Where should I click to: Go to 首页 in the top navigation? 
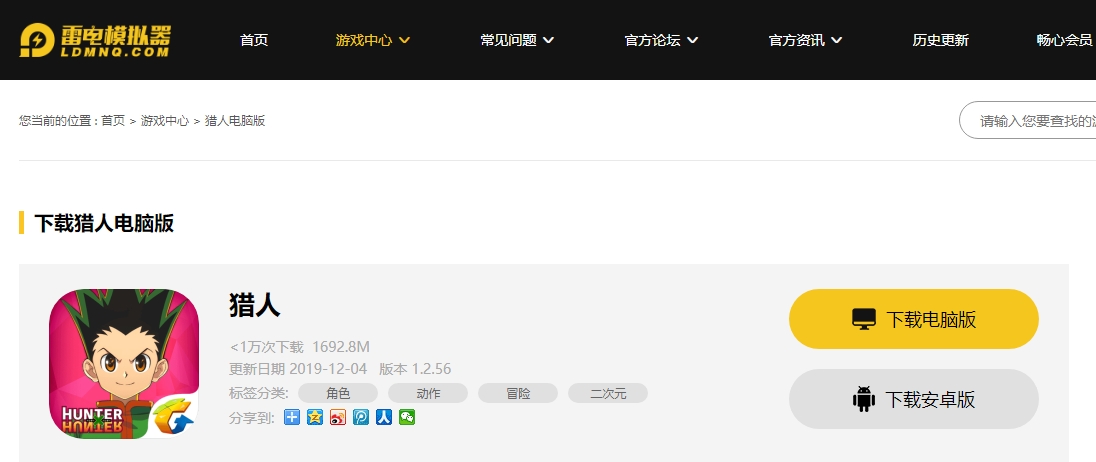click(254, 41)
